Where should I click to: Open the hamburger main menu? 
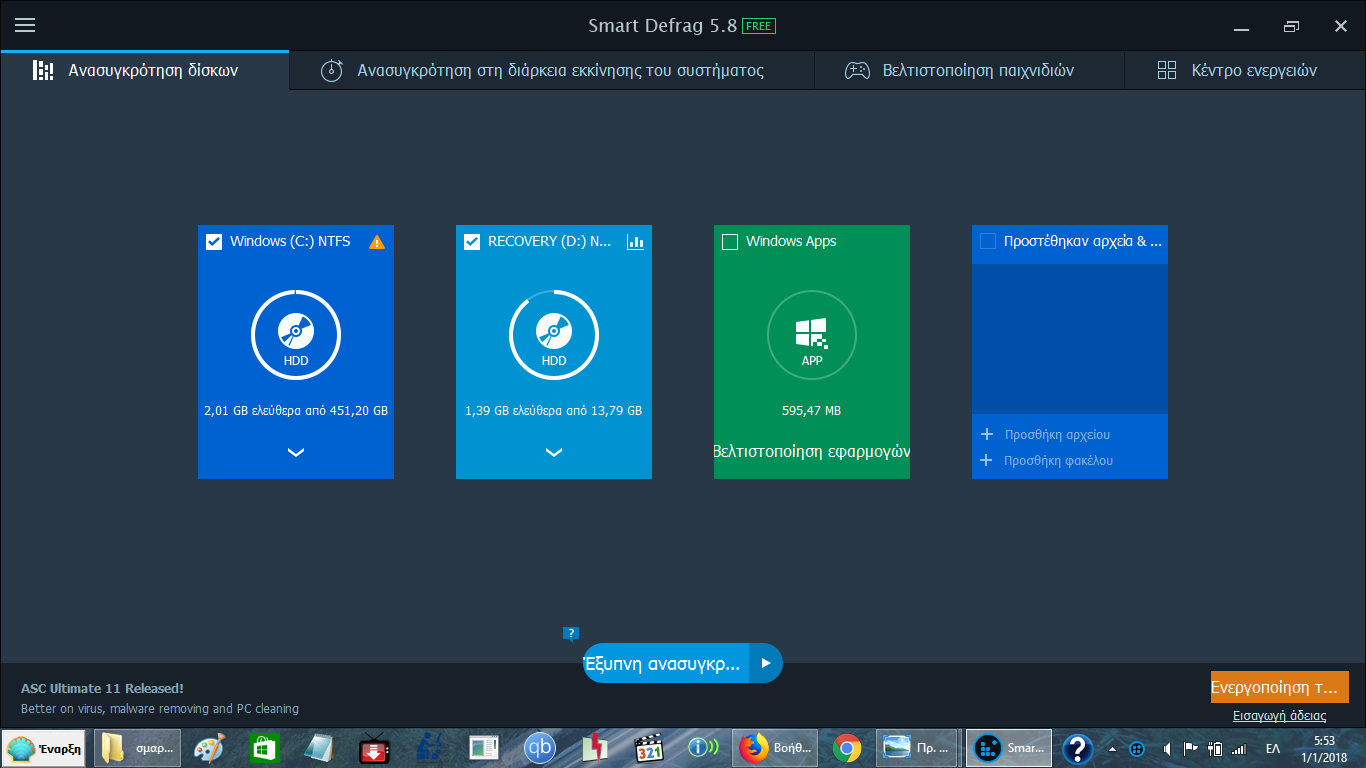25,25
